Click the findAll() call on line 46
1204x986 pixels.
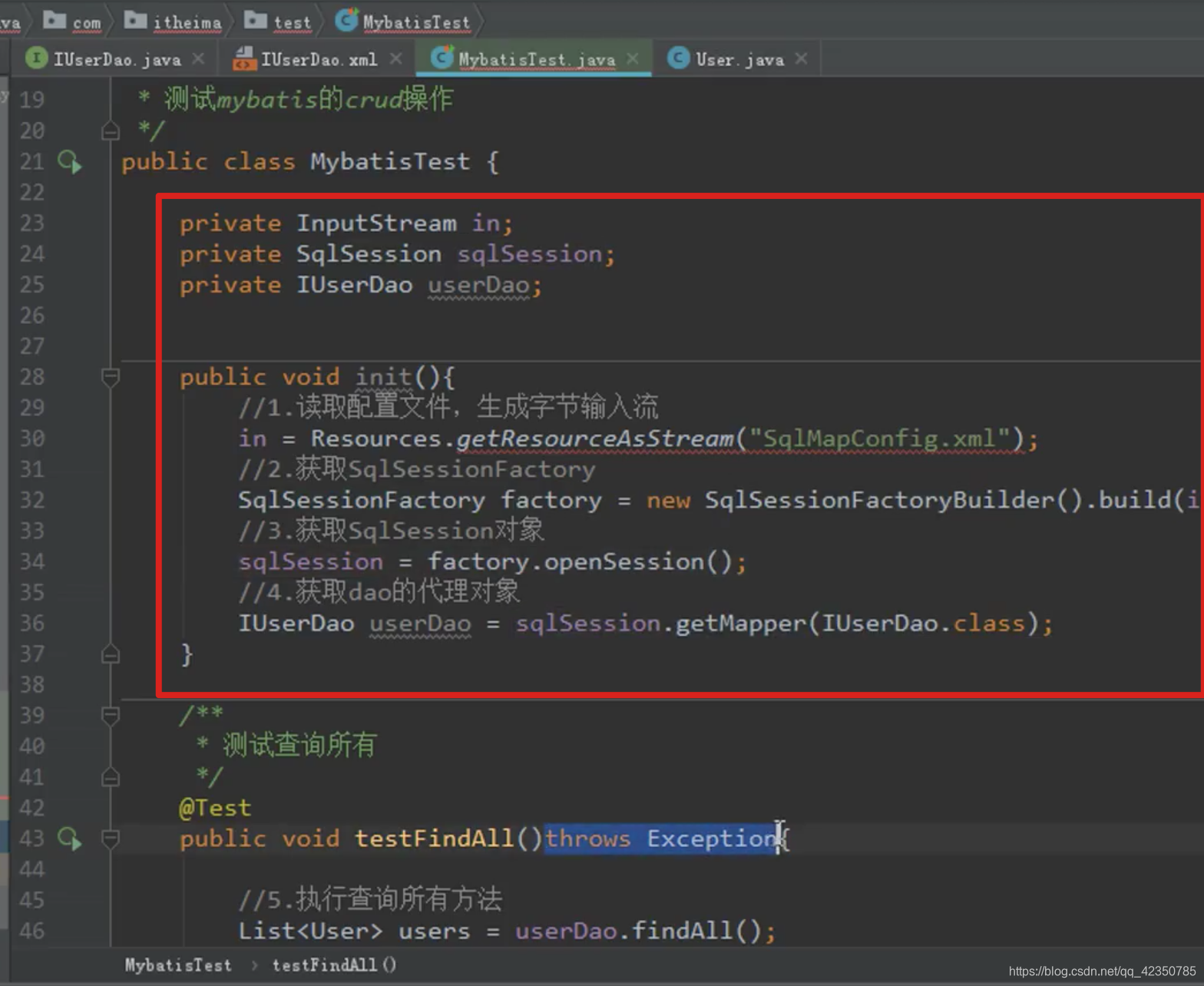pyautogui.click(x=697, y=931)
